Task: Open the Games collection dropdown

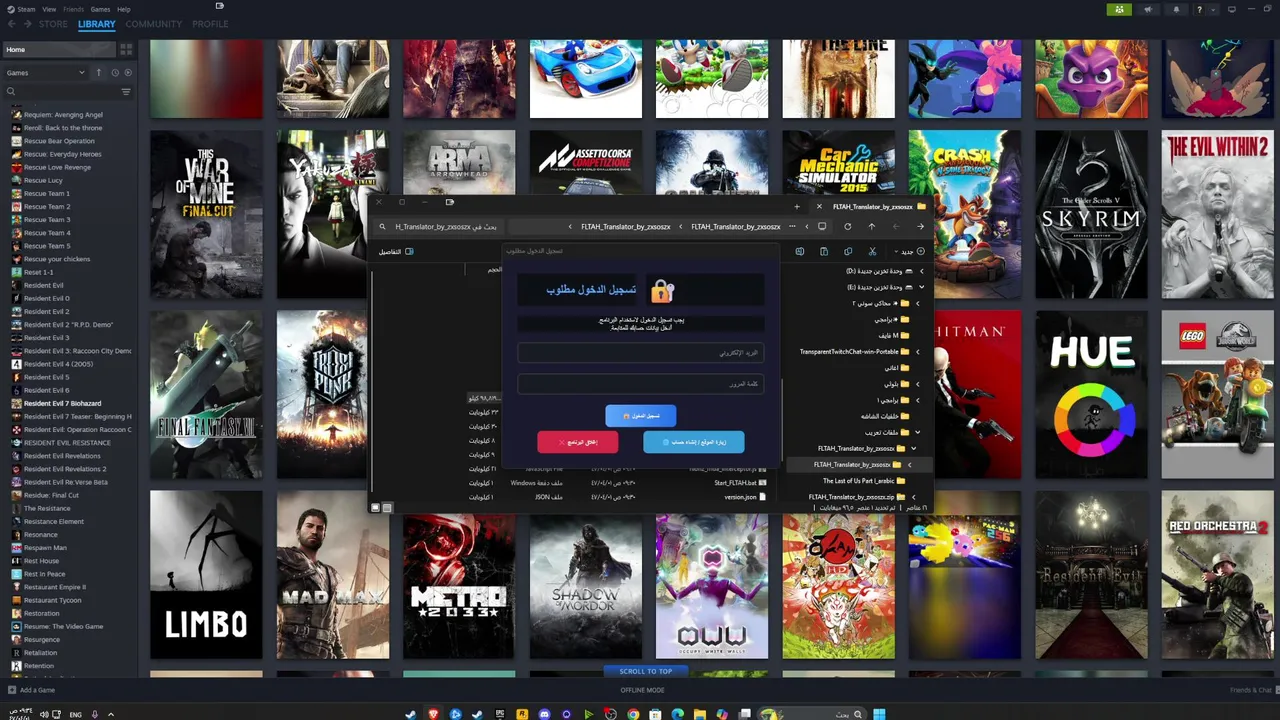Action: coord(46,72)
